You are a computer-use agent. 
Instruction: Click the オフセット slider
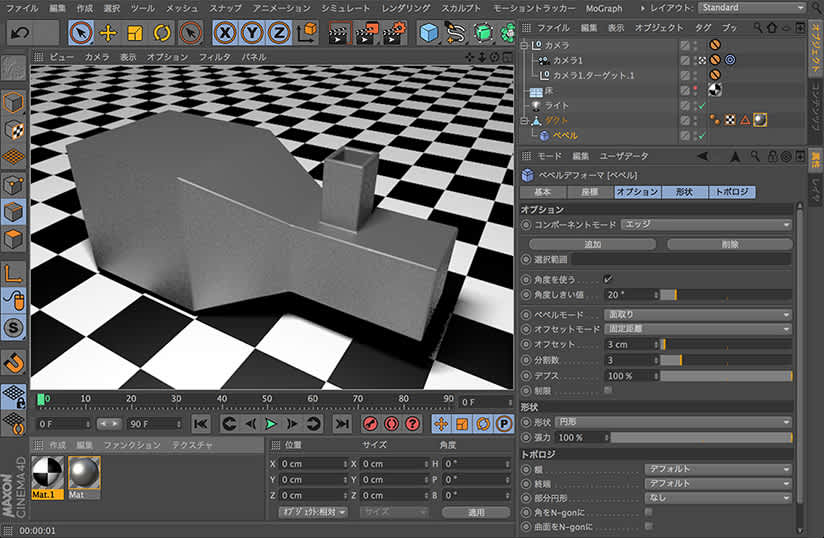727,344
